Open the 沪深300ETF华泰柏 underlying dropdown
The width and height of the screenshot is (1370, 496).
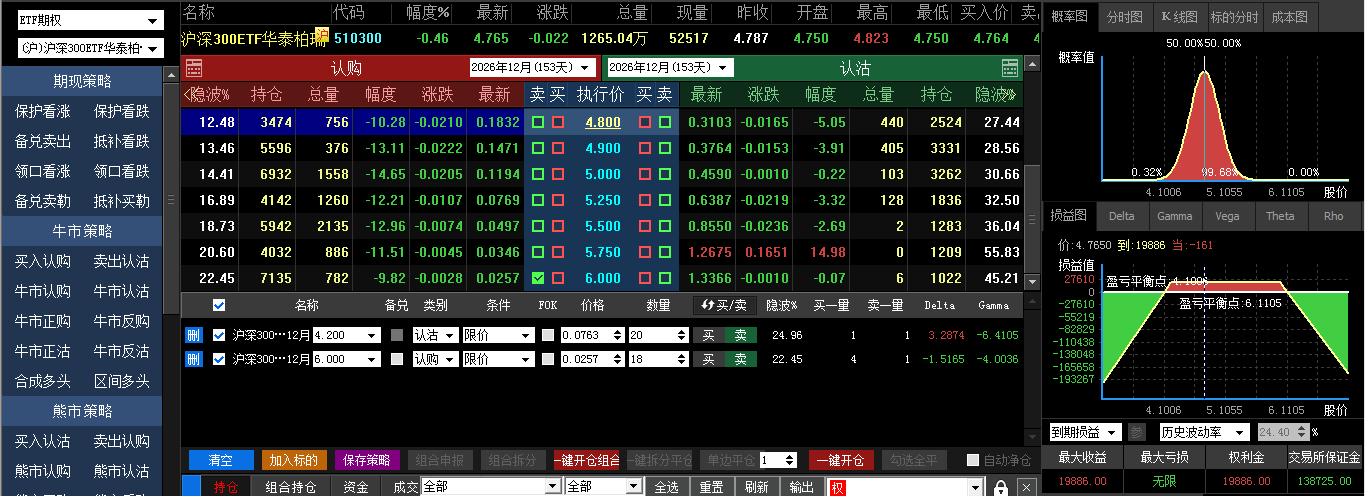[90, 48]
